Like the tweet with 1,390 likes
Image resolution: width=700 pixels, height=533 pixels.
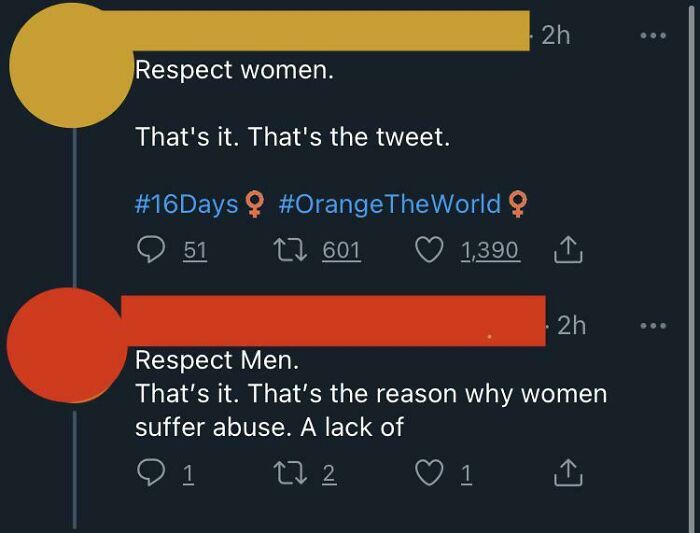[429, 250]
